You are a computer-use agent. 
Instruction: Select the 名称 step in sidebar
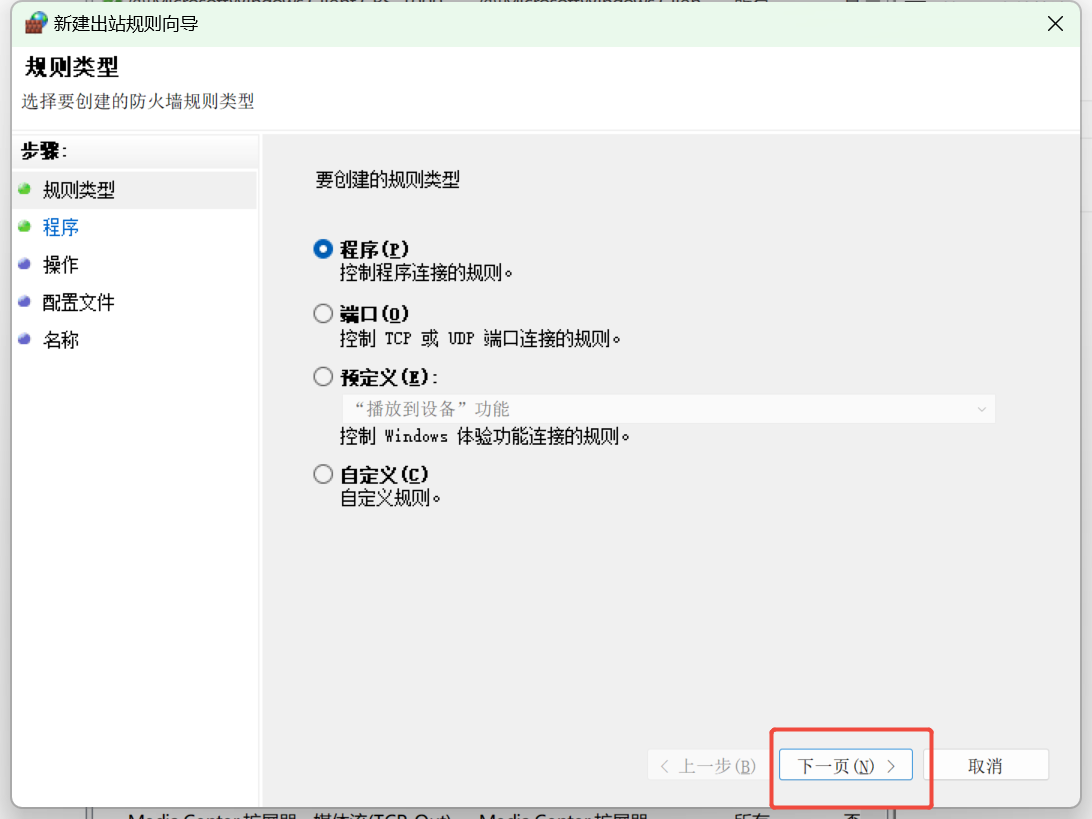click(x=61, y=340)
